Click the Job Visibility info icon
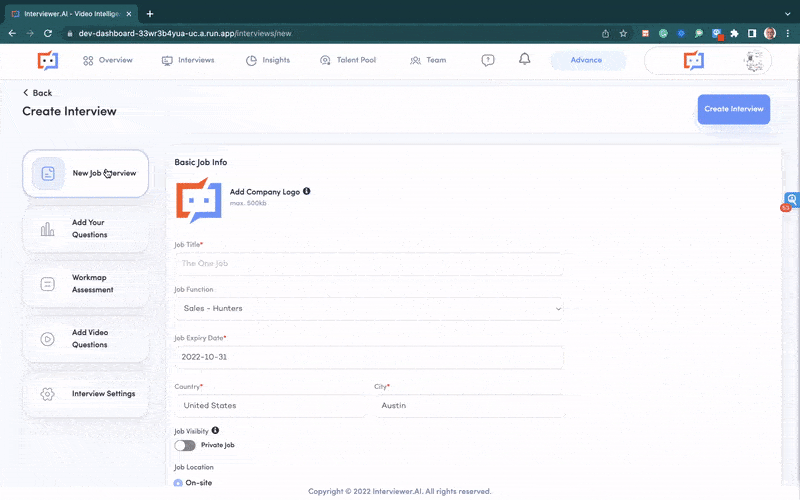 pyautogui.click(x=215, y=431)
